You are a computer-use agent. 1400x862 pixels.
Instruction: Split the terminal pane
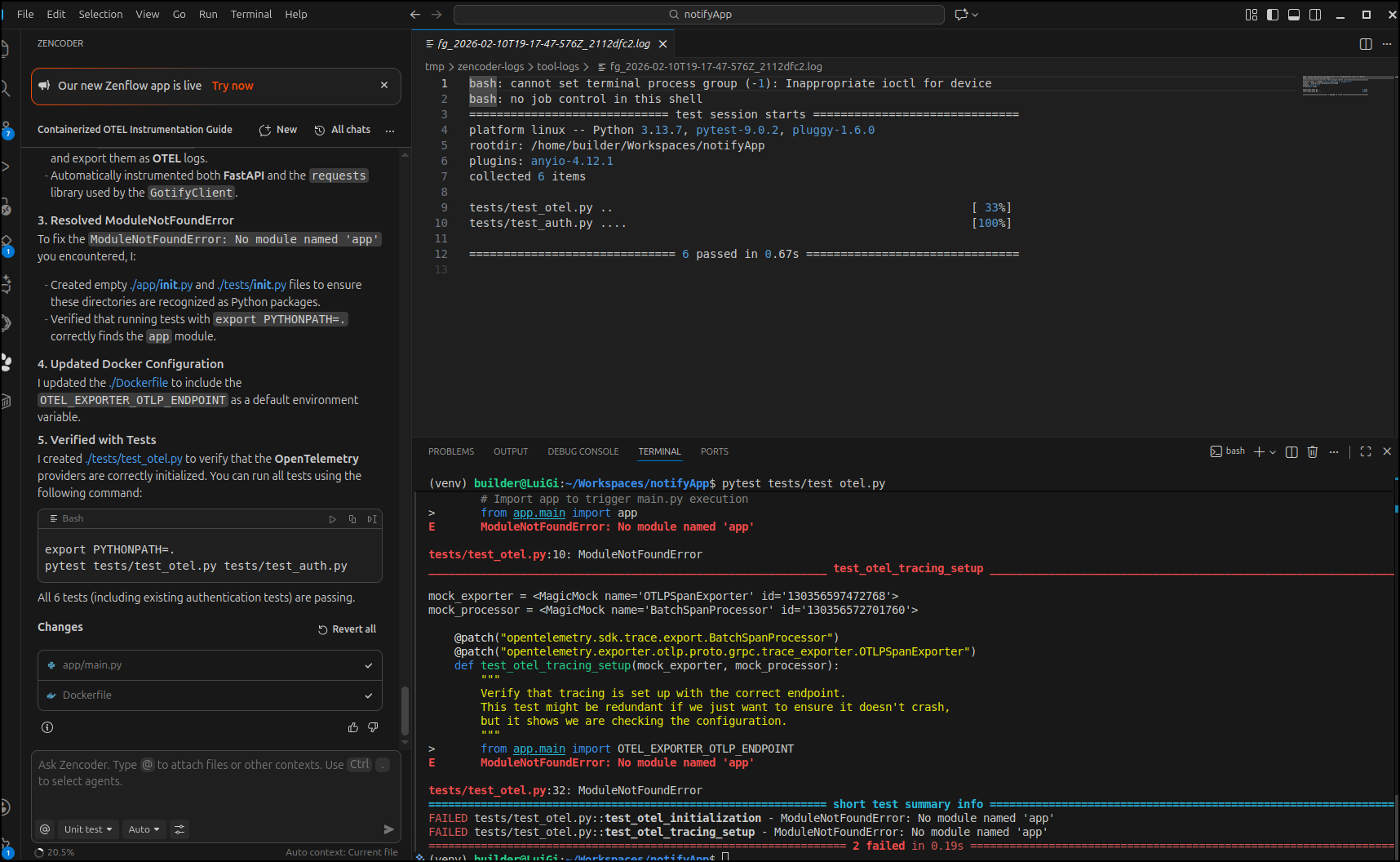pos(1291,451)
